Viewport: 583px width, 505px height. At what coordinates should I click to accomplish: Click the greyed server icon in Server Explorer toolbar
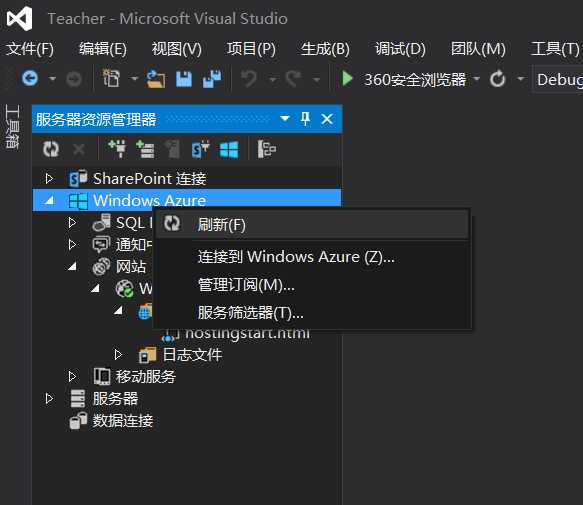[x=173, y=149]
